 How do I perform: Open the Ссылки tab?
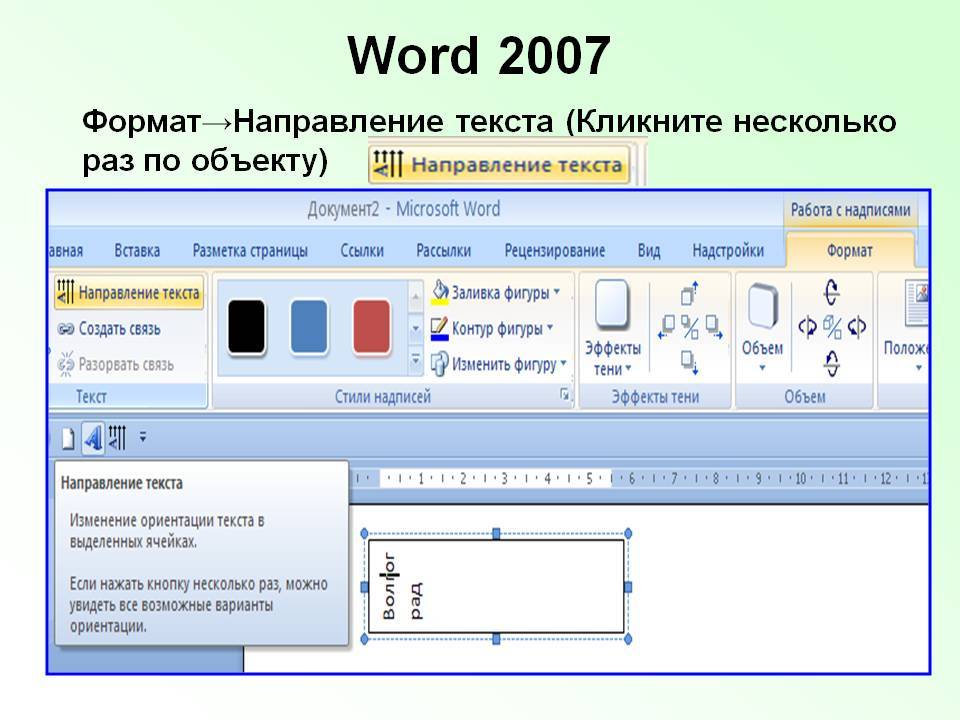click(362, 250)
